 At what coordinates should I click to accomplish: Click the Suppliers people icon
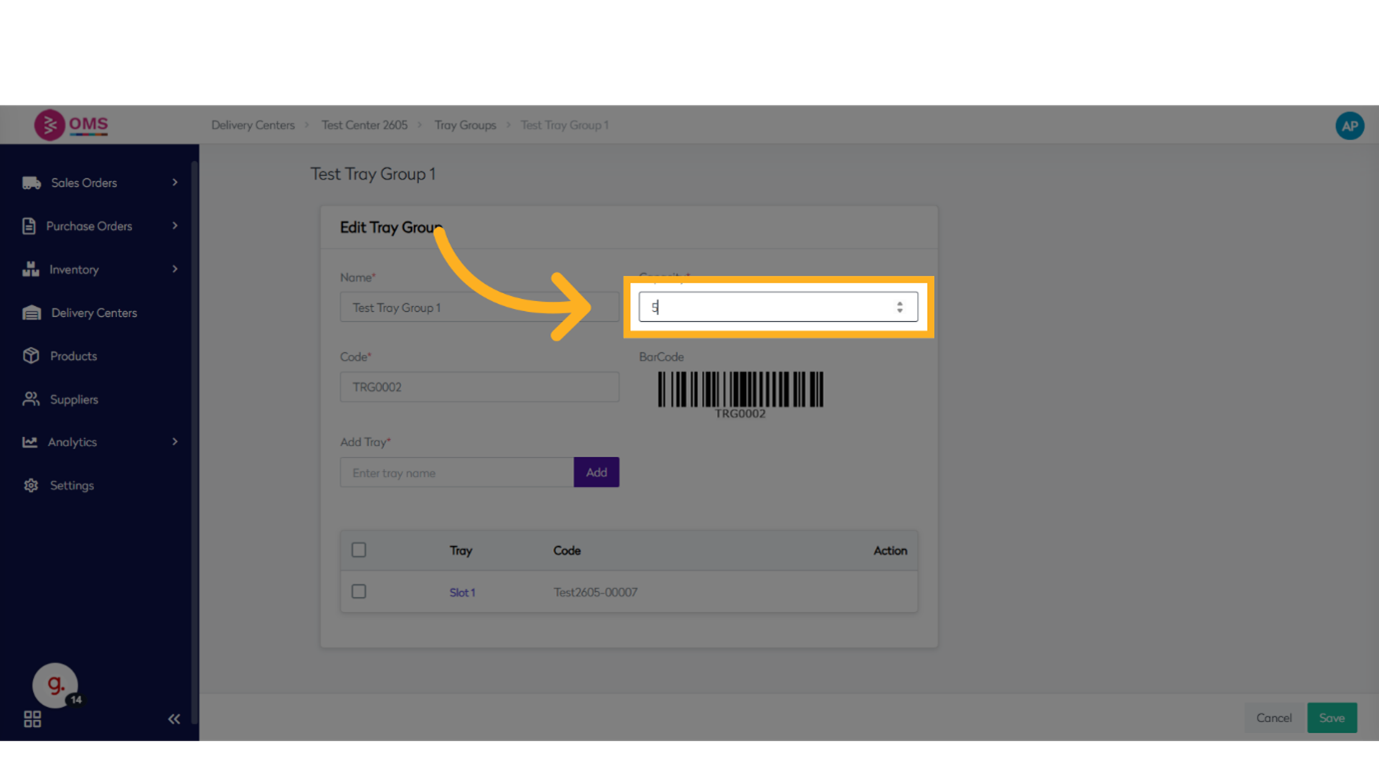coord(31,399)
